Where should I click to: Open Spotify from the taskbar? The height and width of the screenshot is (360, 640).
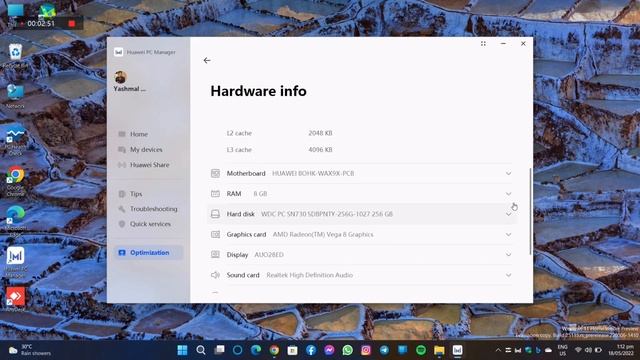(x=421, y=350)
